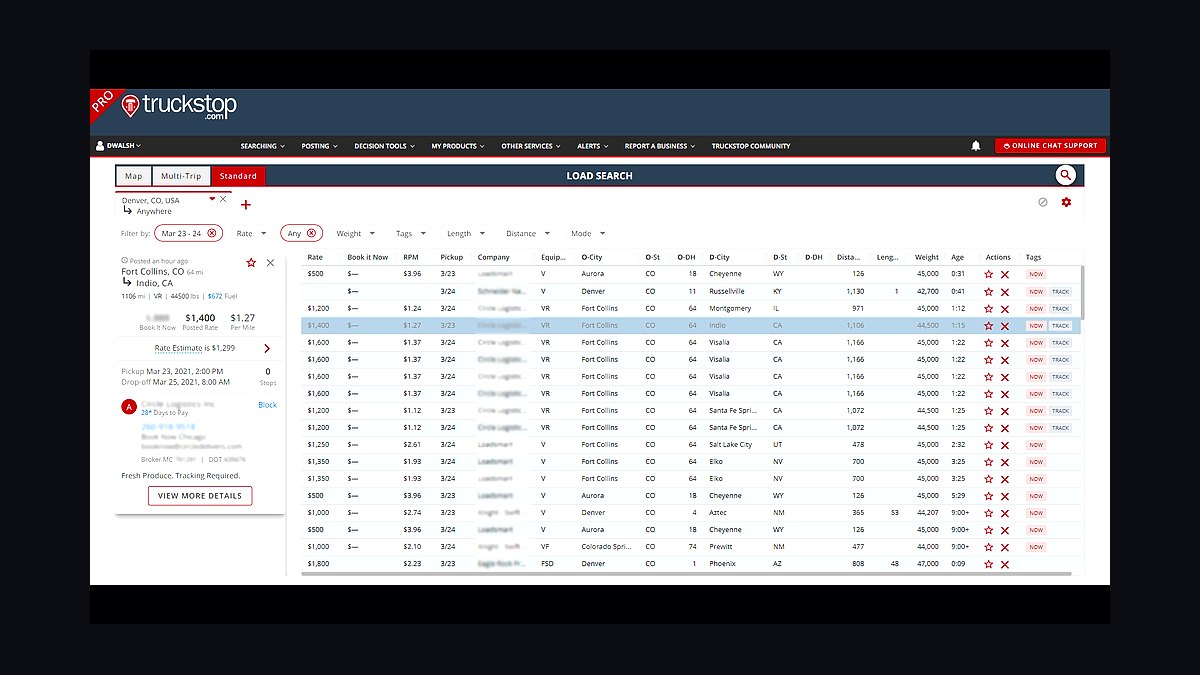The image size is (1200, 675).
Task: Close the Denver, CO search tab with its X
Action: 223,199
